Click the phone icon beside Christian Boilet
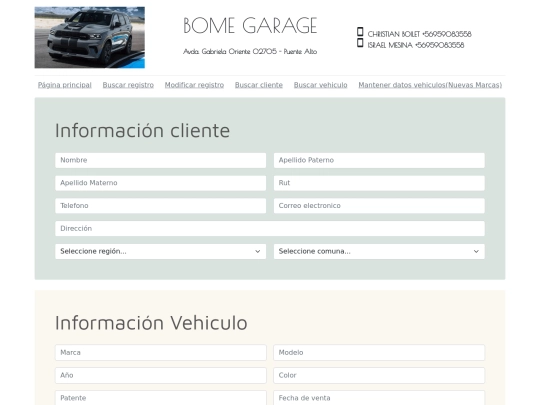Screen dimensions: 540x405 coord(360,32)
